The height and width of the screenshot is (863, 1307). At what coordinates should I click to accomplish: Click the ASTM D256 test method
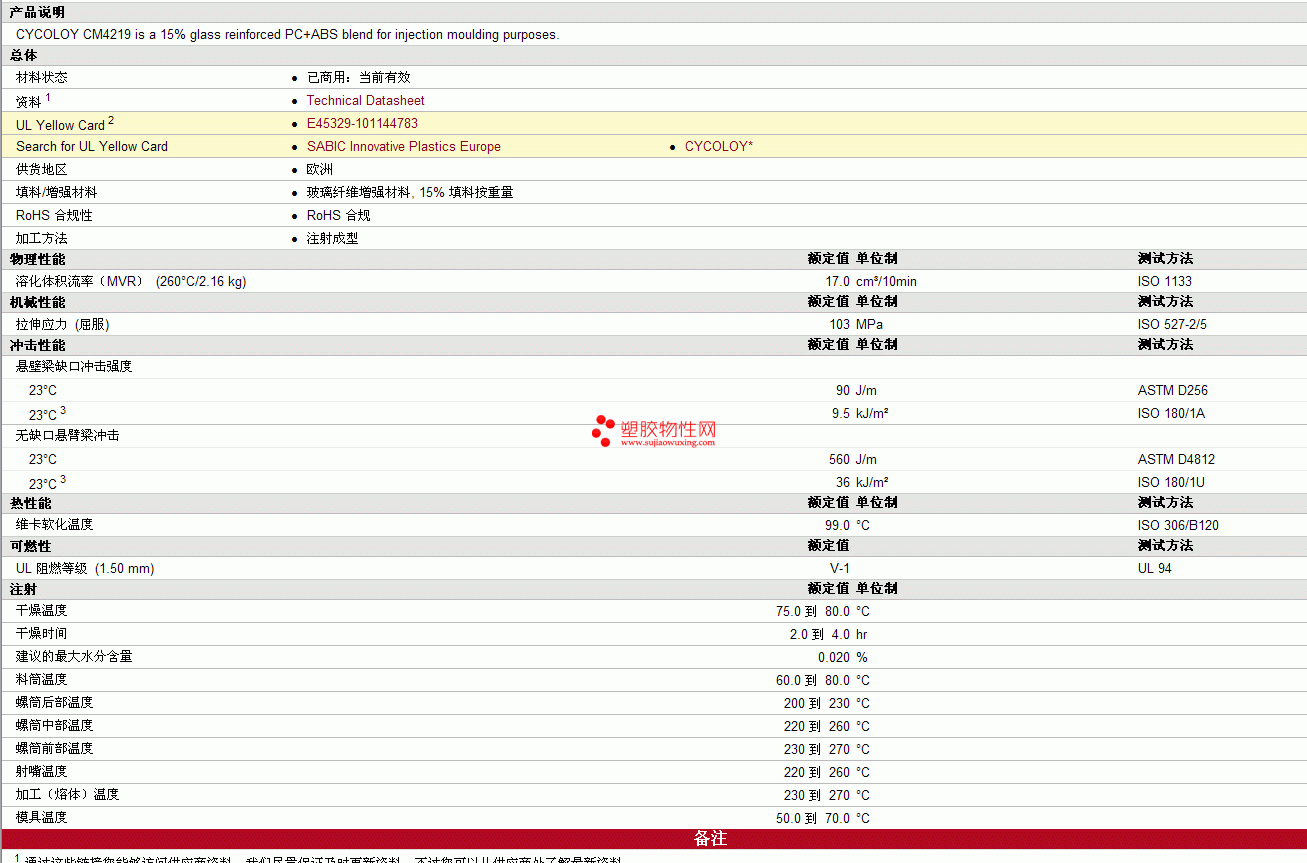point(1173,390)
